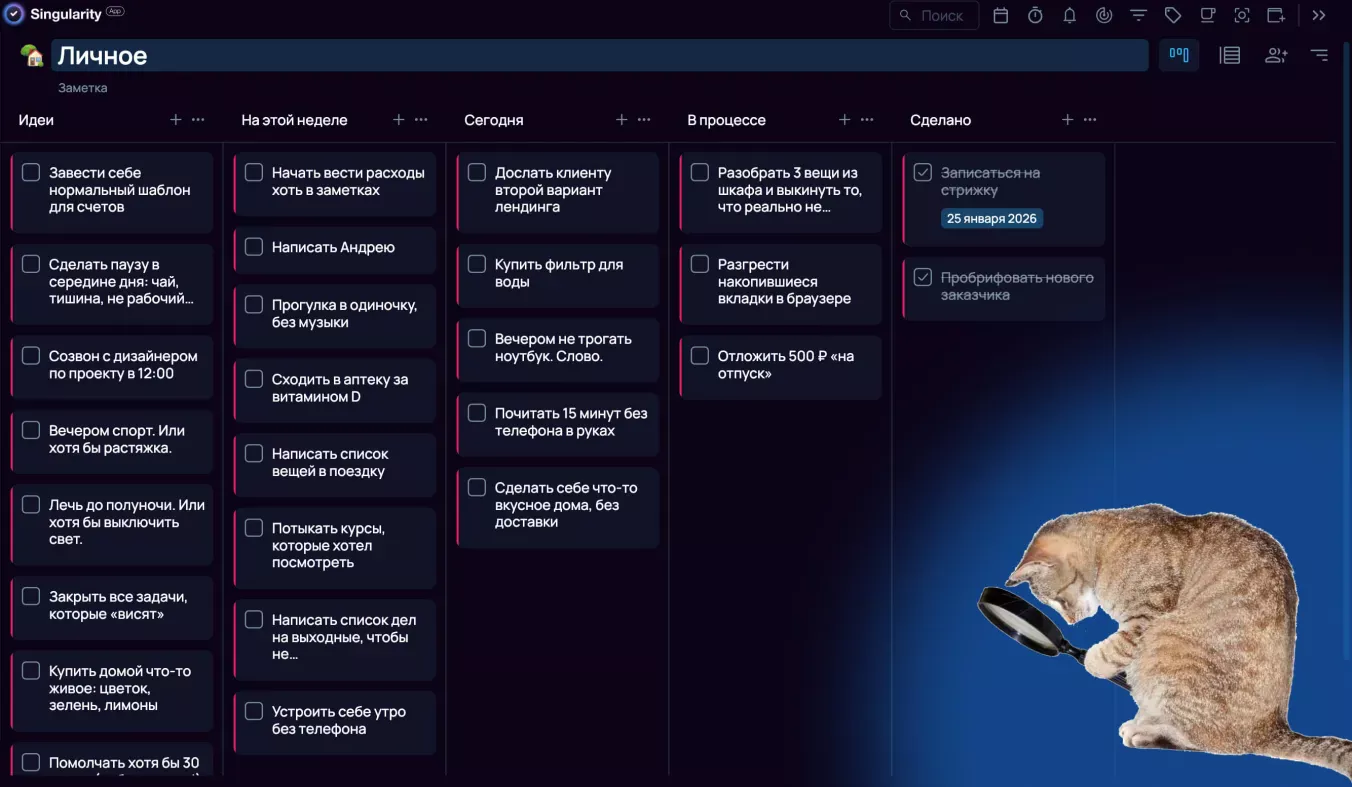This screenshot has width=1352, height=787.
Task: Click the coffee cup icon
Action: 1208,15
